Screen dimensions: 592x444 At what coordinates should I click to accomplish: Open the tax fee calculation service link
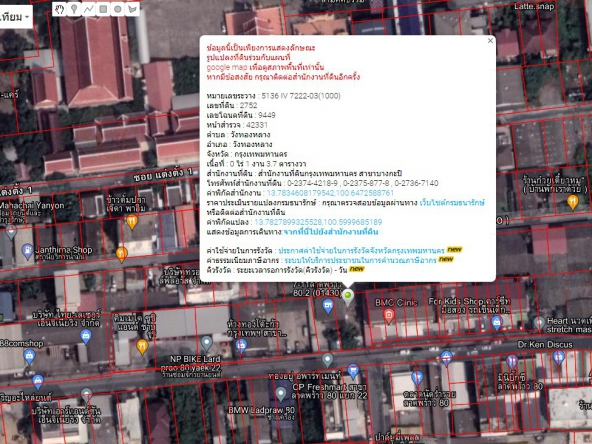point(360,260)
